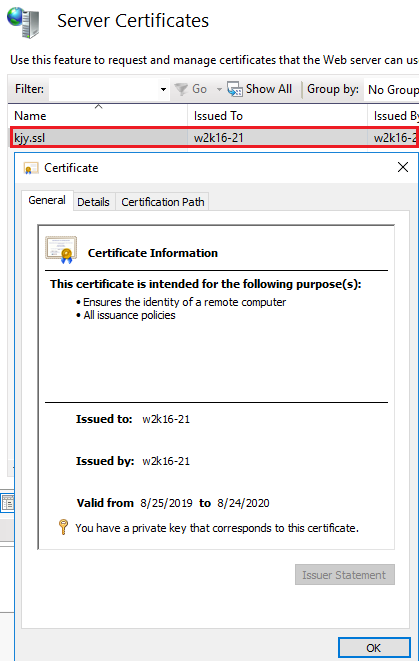The width and height of the screenshot is (419, 661).
Task: Switch to the Details tab
Action: pos(93,202)
